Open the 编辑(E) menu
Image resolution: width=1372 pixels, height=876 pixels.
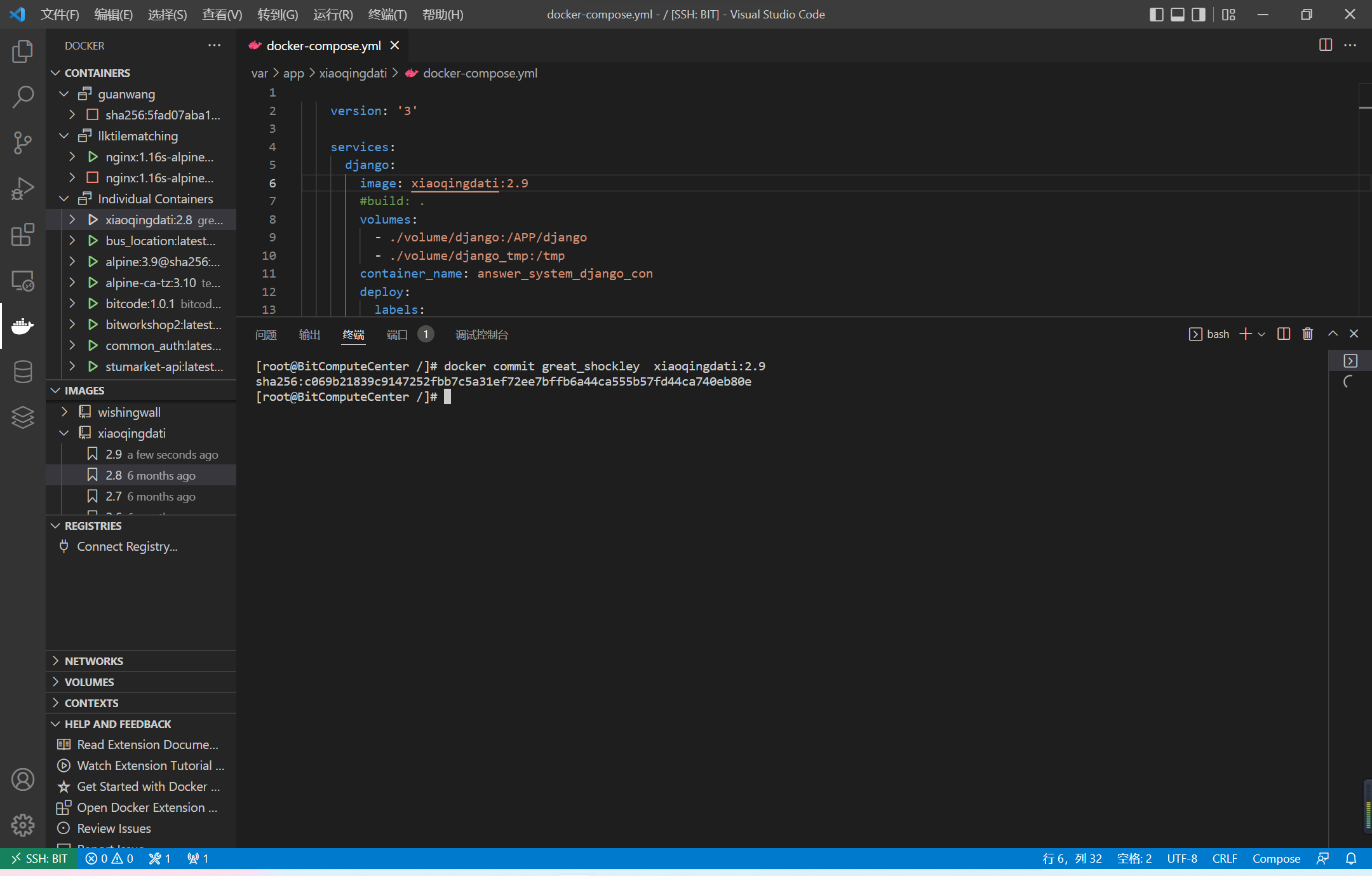pos(113,14)
